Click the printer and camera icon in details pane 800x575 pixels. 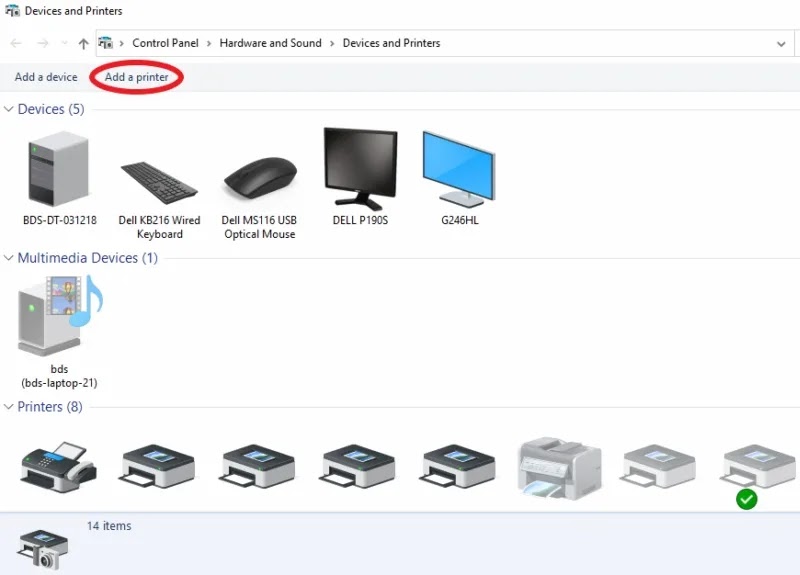tap(42, 549)
